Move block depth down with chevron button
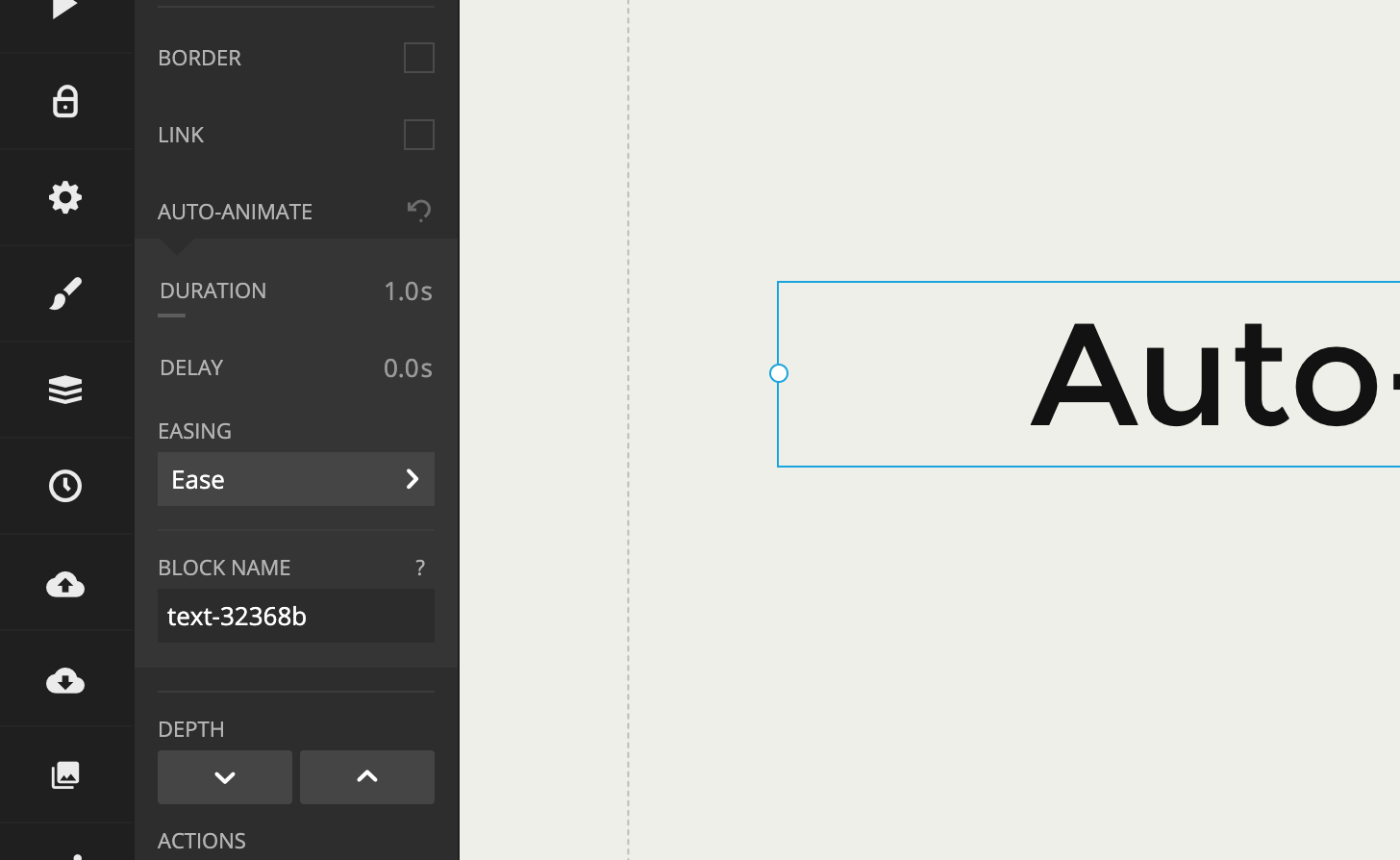This screenshot has height=860, width=1400. (225, 777)
